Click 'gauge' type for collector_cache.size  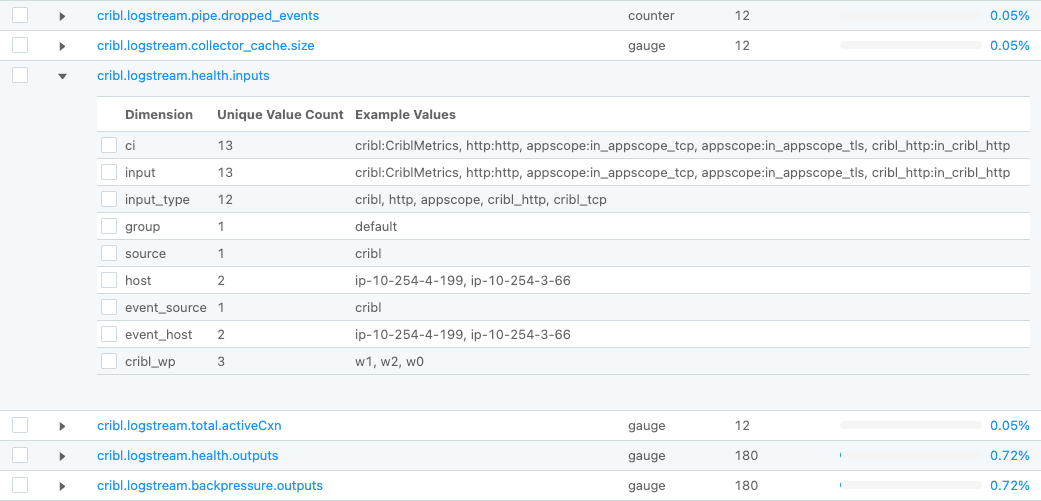click(647, 46)
